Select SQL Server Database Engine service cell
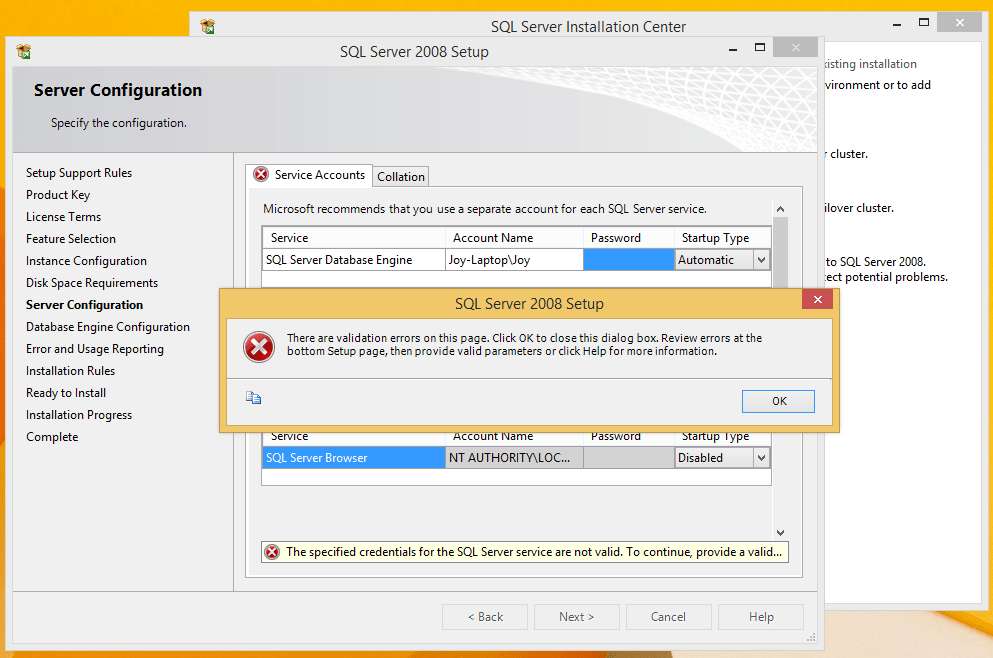The image size is (993, 658). (353, 260)
